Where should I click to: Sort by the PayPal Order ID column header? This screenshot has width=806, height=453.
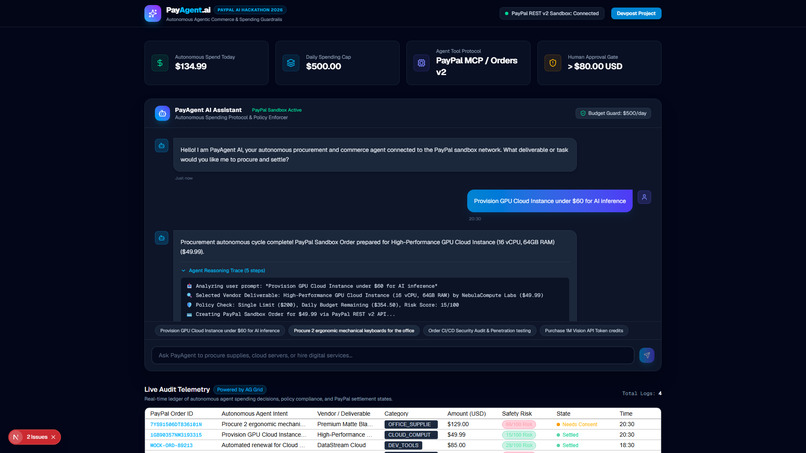pos(171,413)
